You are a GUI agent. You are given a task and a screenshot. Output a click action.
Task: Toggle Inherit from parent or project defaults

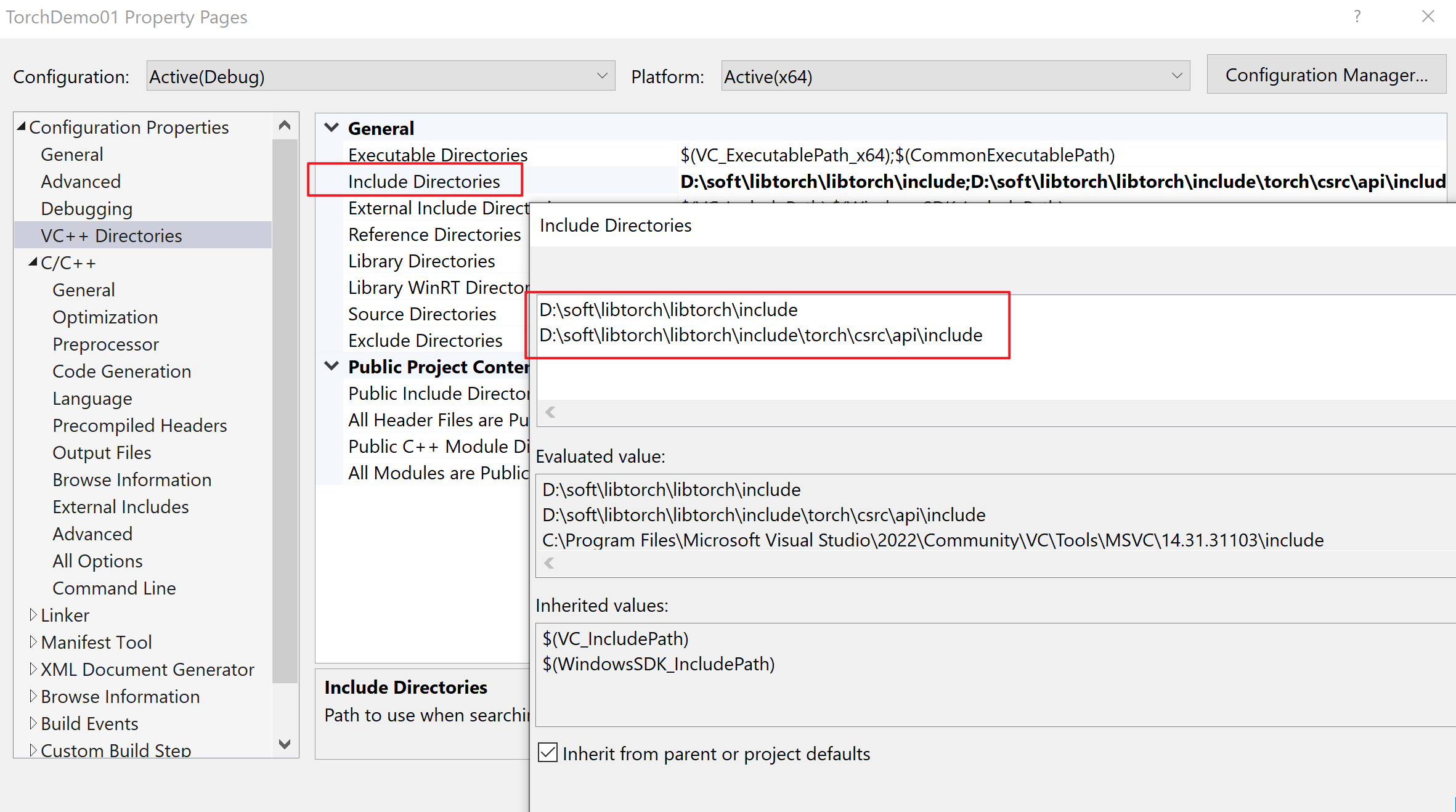coord(548,753)
